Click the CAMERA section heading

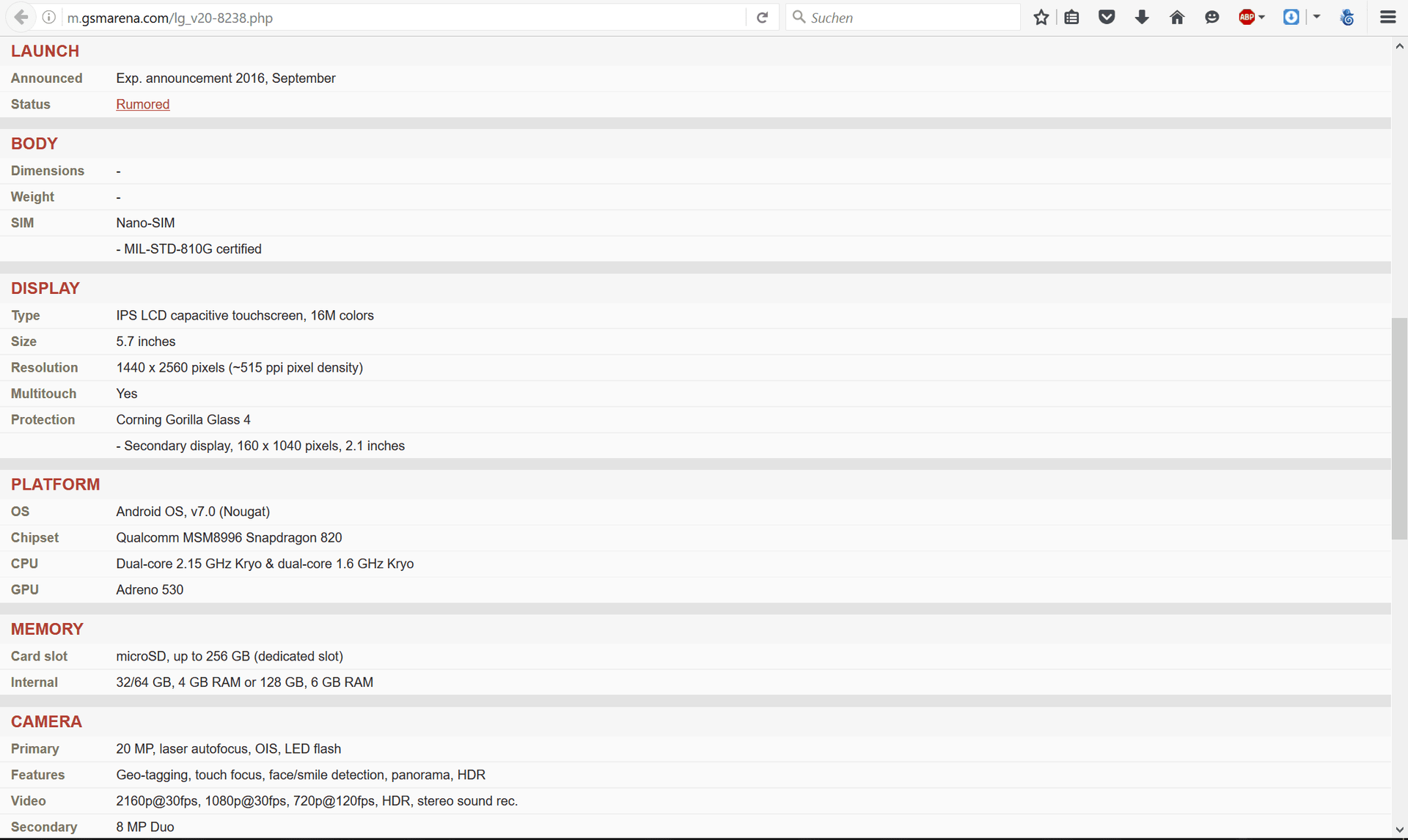(46, 721)
